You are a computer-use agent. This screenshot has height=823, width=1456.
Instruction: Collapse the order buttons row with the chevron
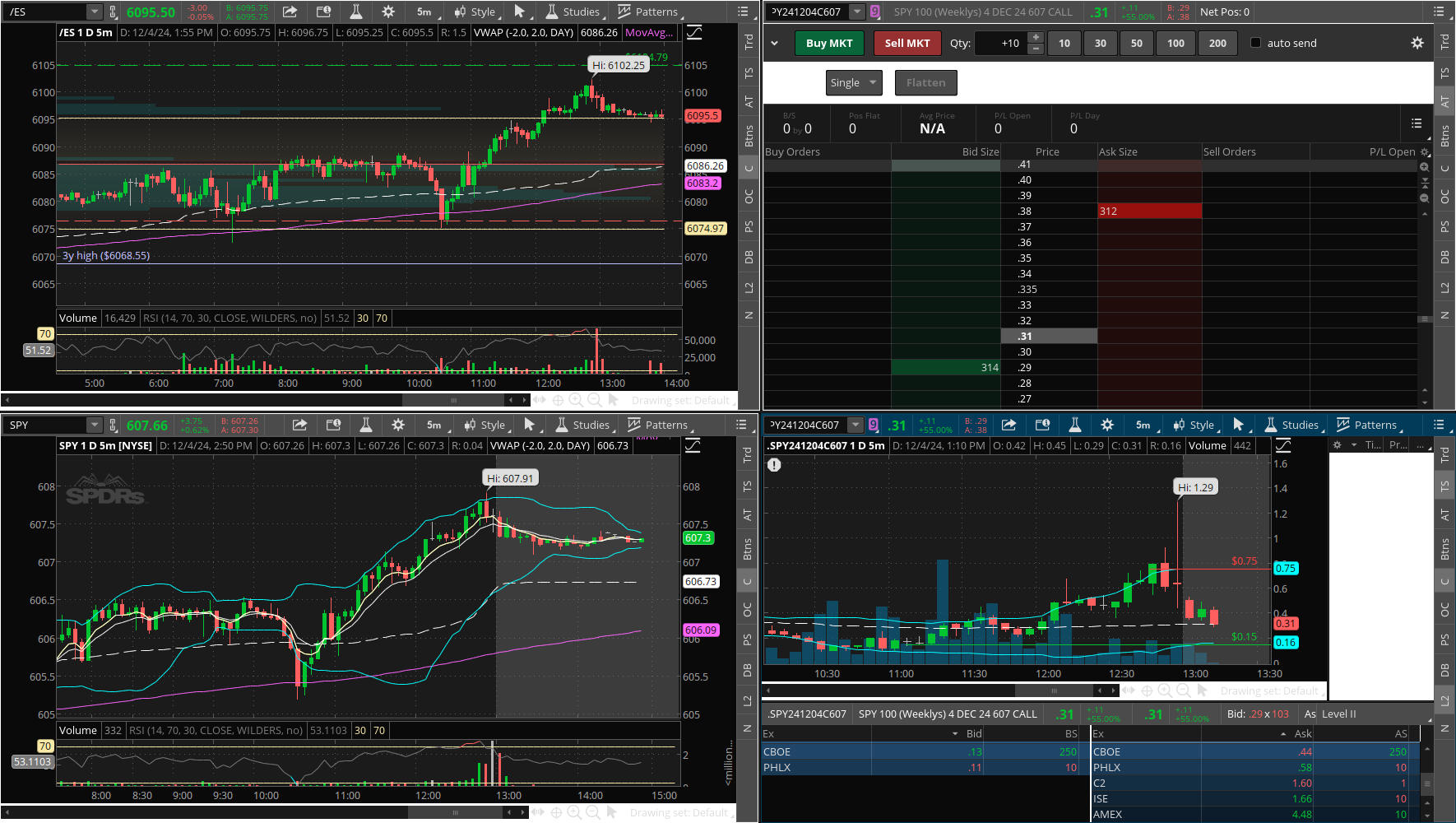click(775, 43)
